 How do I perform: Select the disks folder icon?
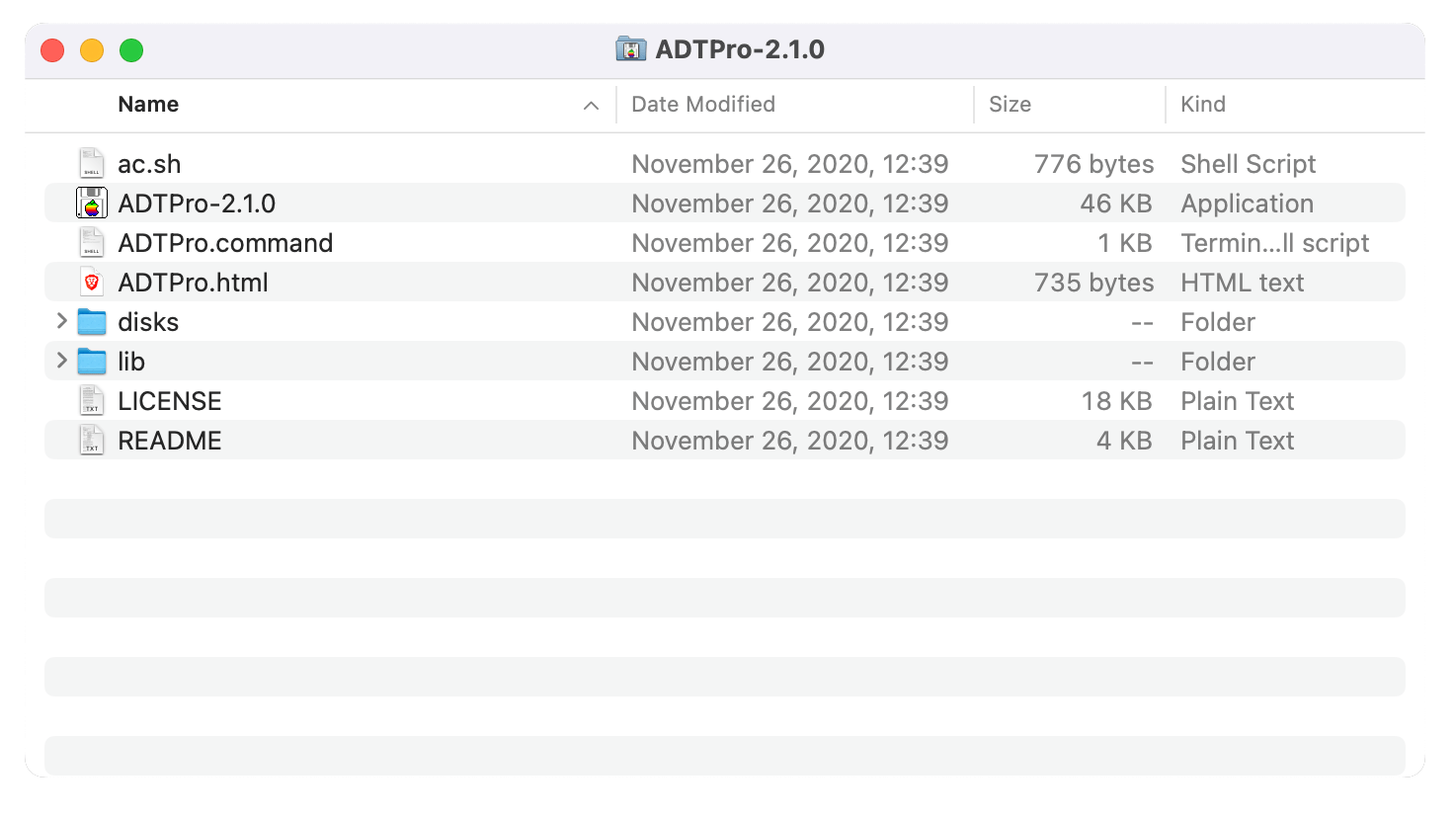point(92,322)
